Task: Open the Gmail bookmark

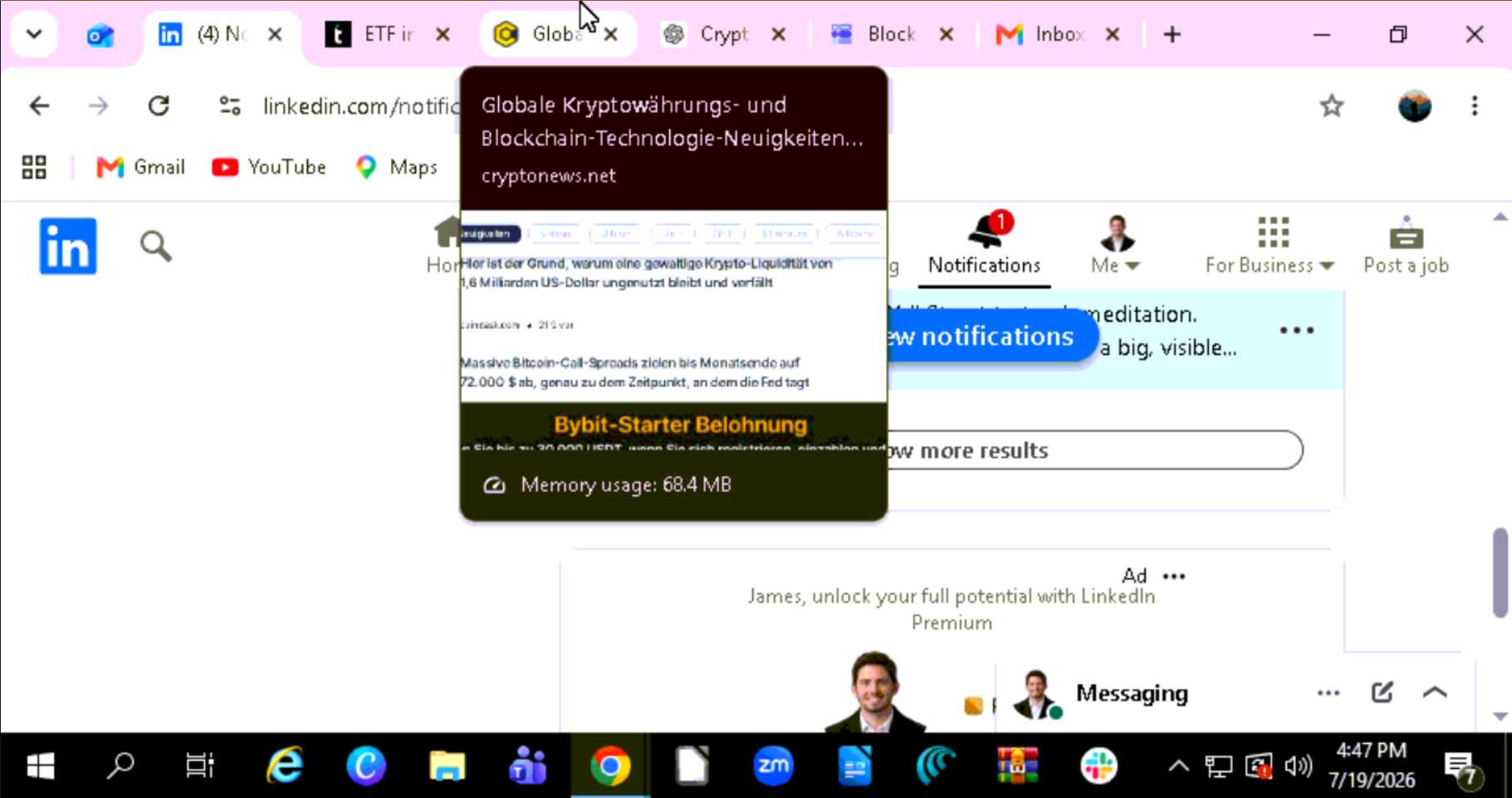Action: pyautogui.click(x=141, y=168)
